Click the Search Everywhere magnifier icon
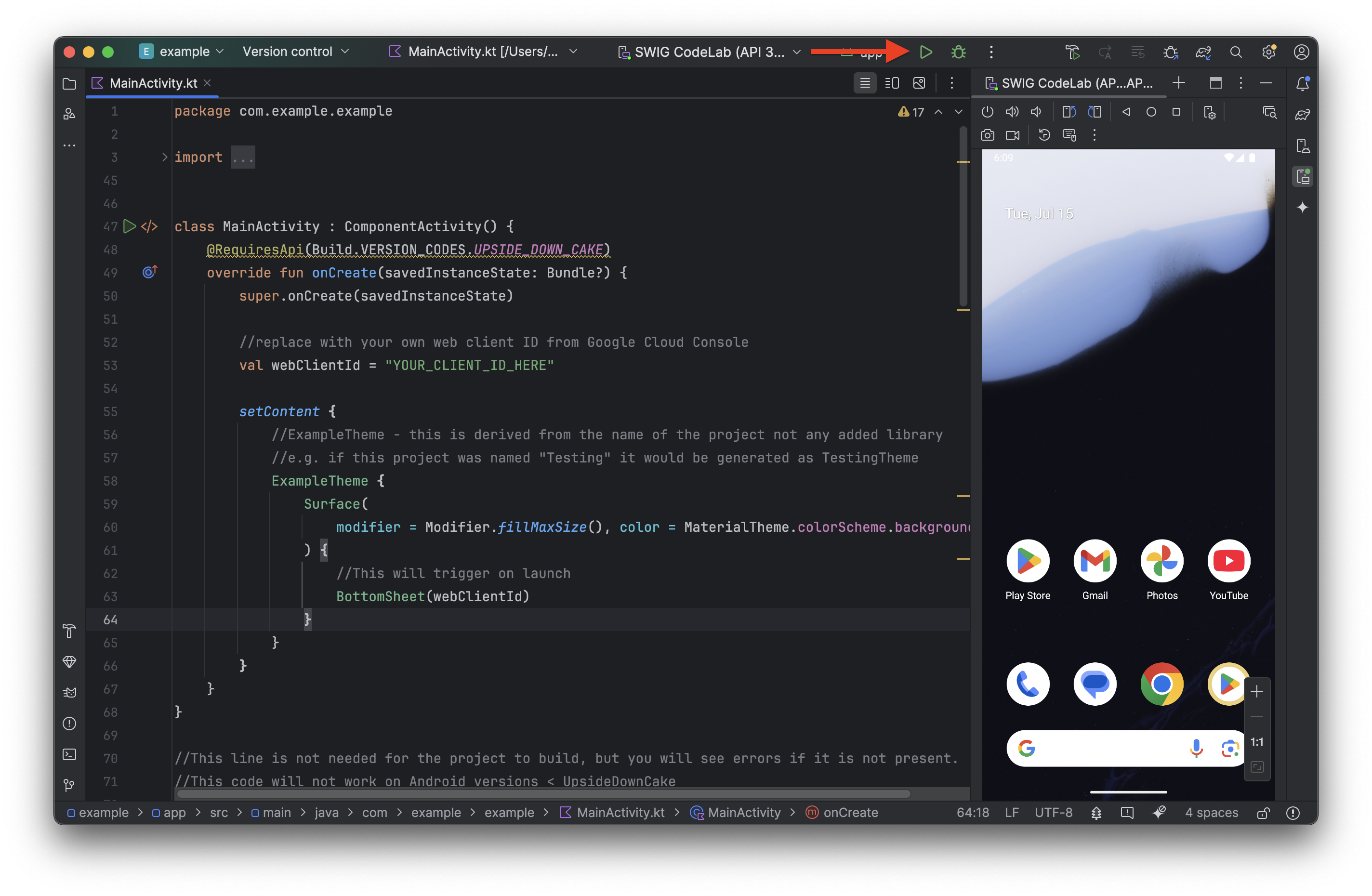Screen dimensions: 1372x896 [x=1235, y=52]
